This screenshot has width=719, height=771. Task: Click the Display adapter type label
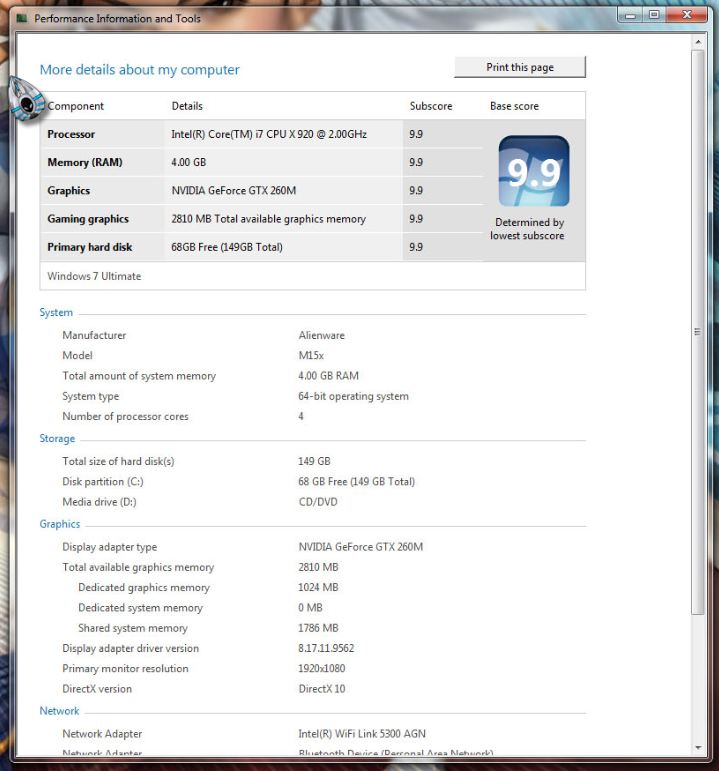tap(110, 547)
